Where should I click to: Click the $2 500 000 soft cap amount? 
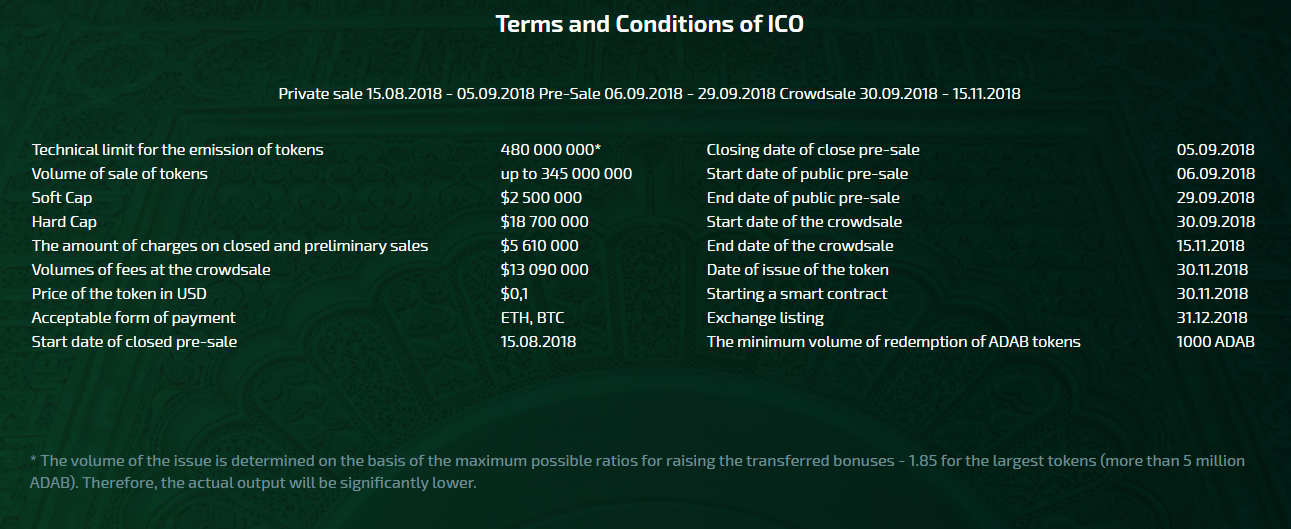tap(541, 198)
